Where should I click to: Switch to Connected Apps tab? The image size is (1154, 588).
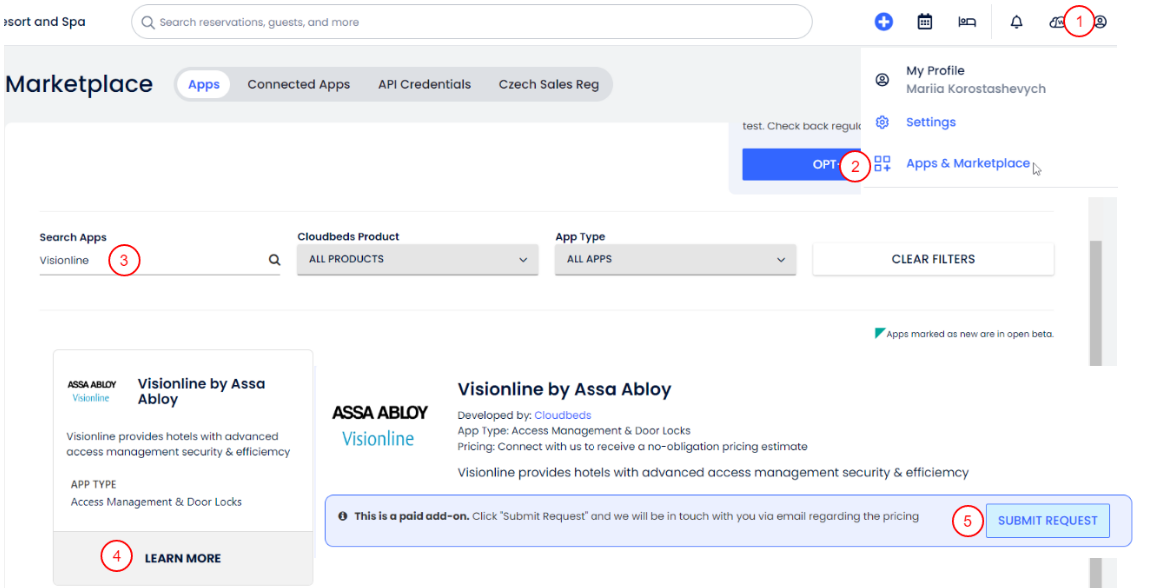click(298, 85)
